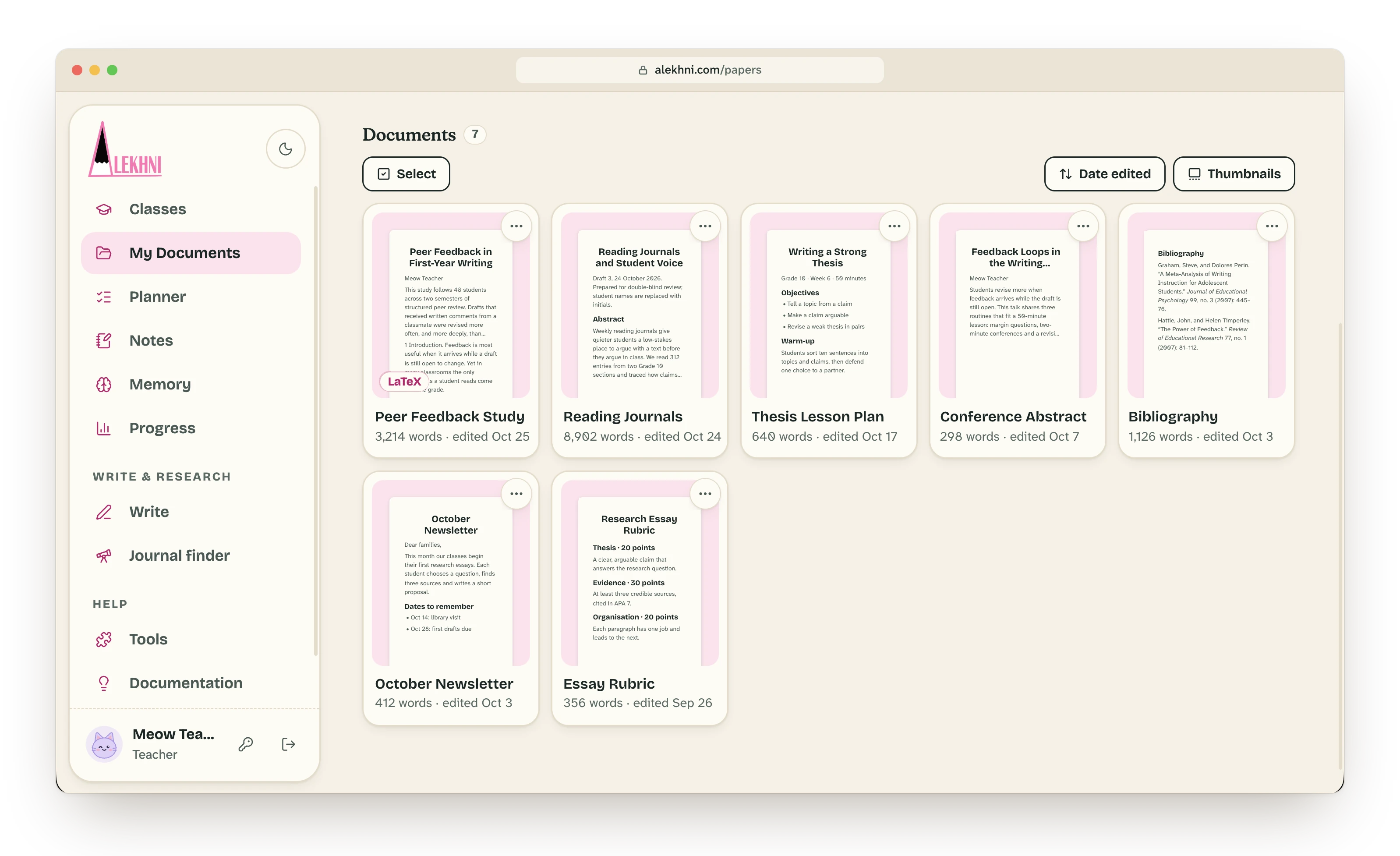Open the My Documents folder section
Screen dimensions: 1400x856
point(191,253)
